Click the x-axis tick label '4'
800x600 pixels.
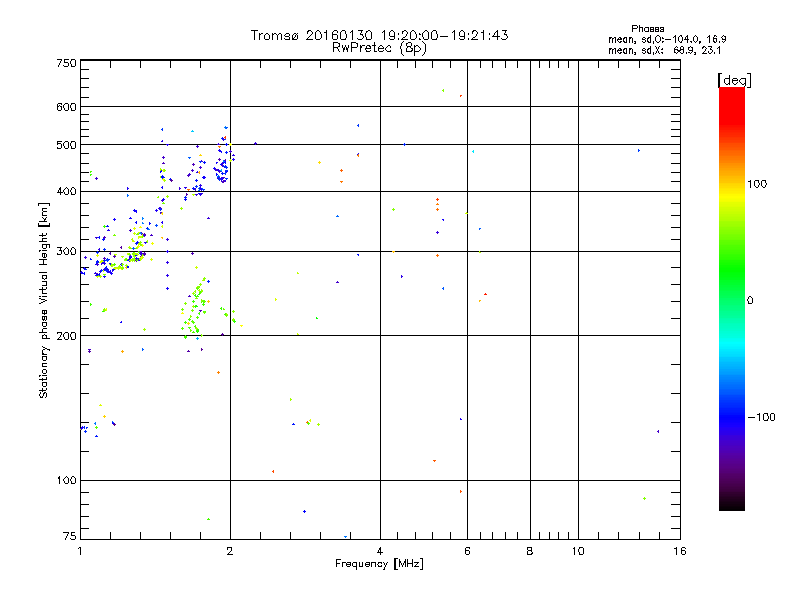(380, 551)
